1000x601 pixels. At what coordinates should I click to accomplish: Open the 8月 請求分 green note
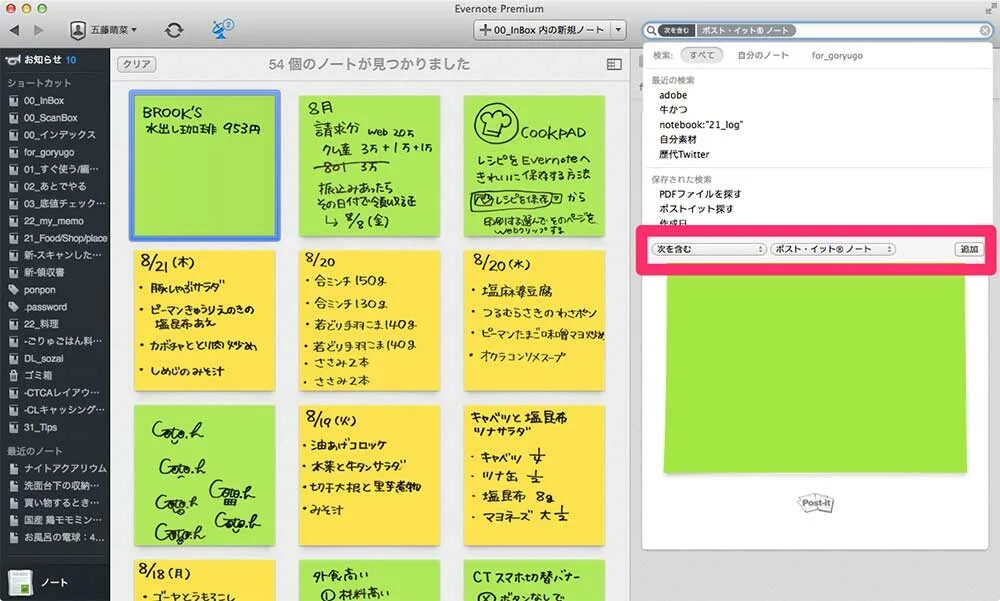coord(369,166)
